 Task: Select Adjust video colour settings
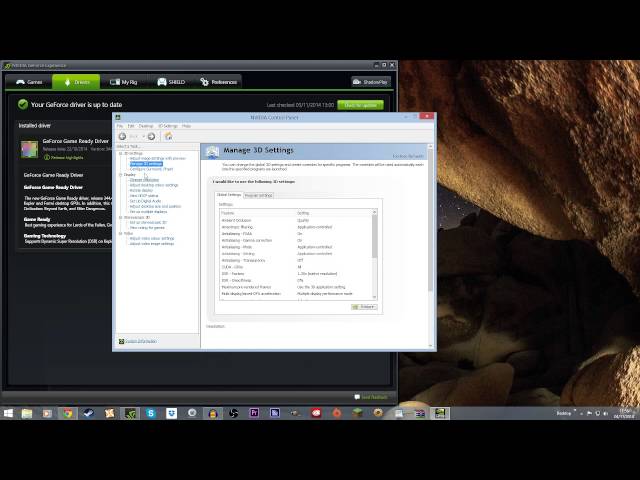(x=151, y=239)
